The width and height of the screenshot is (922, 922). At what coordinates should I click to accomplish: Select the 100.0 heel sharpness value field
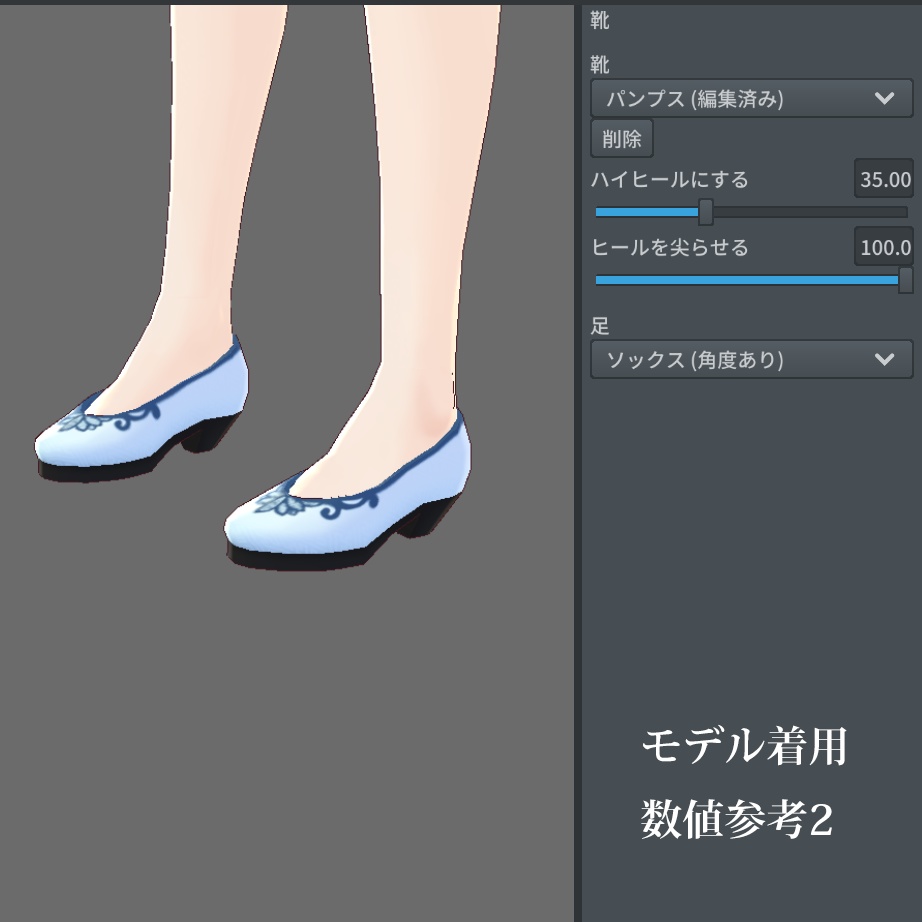884,246
